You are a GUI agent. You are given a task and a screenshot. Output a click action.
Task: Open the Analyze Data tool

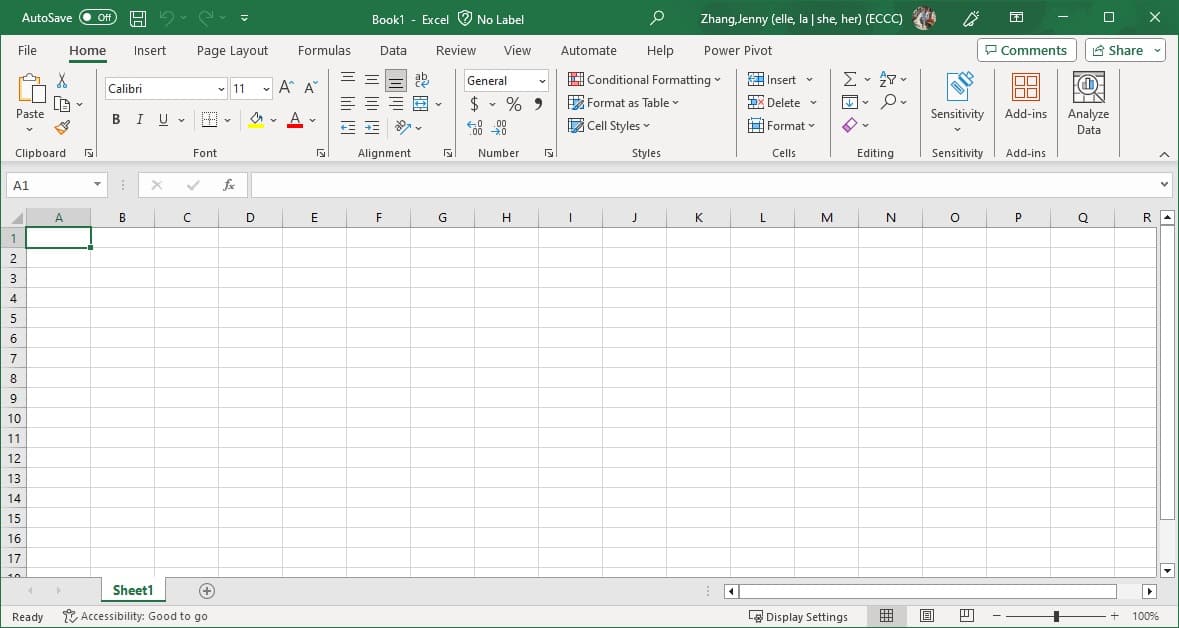point(1088,103)
